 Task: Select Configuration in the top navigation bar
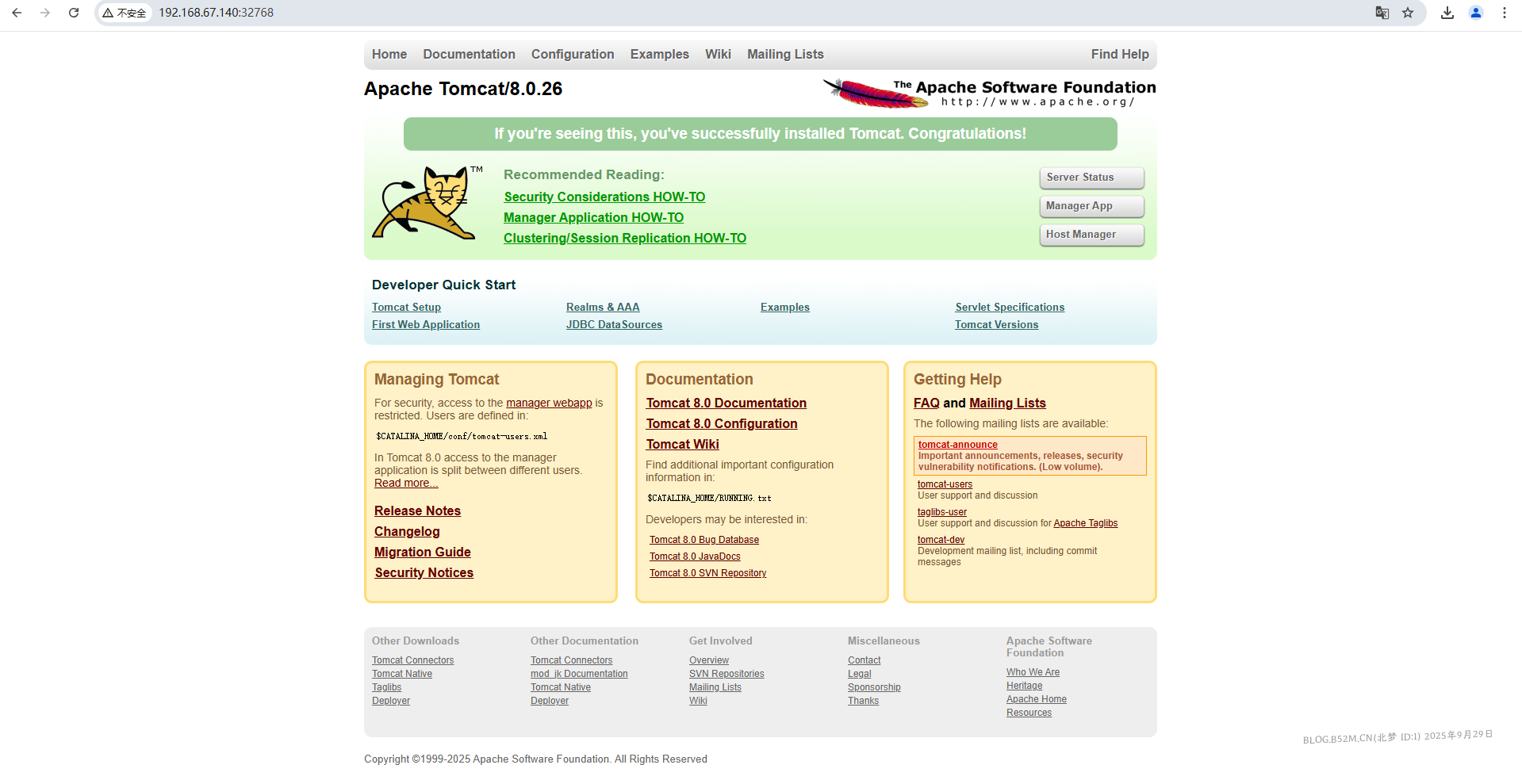pyautogui.click(x=572, y=54)
